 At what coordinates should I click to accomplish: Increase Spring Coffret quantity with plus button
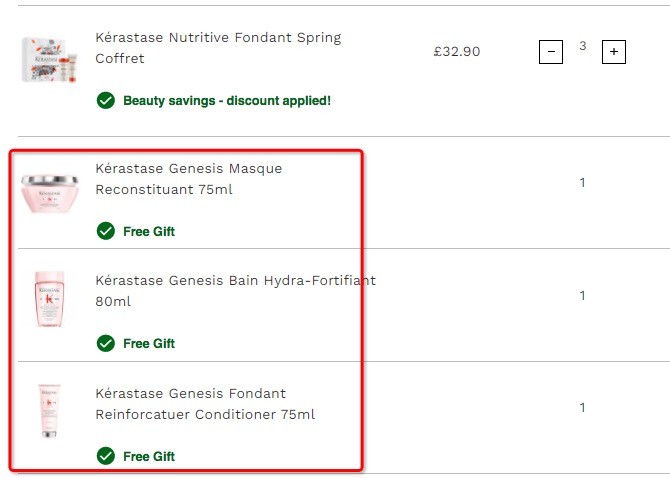(614, 52)
